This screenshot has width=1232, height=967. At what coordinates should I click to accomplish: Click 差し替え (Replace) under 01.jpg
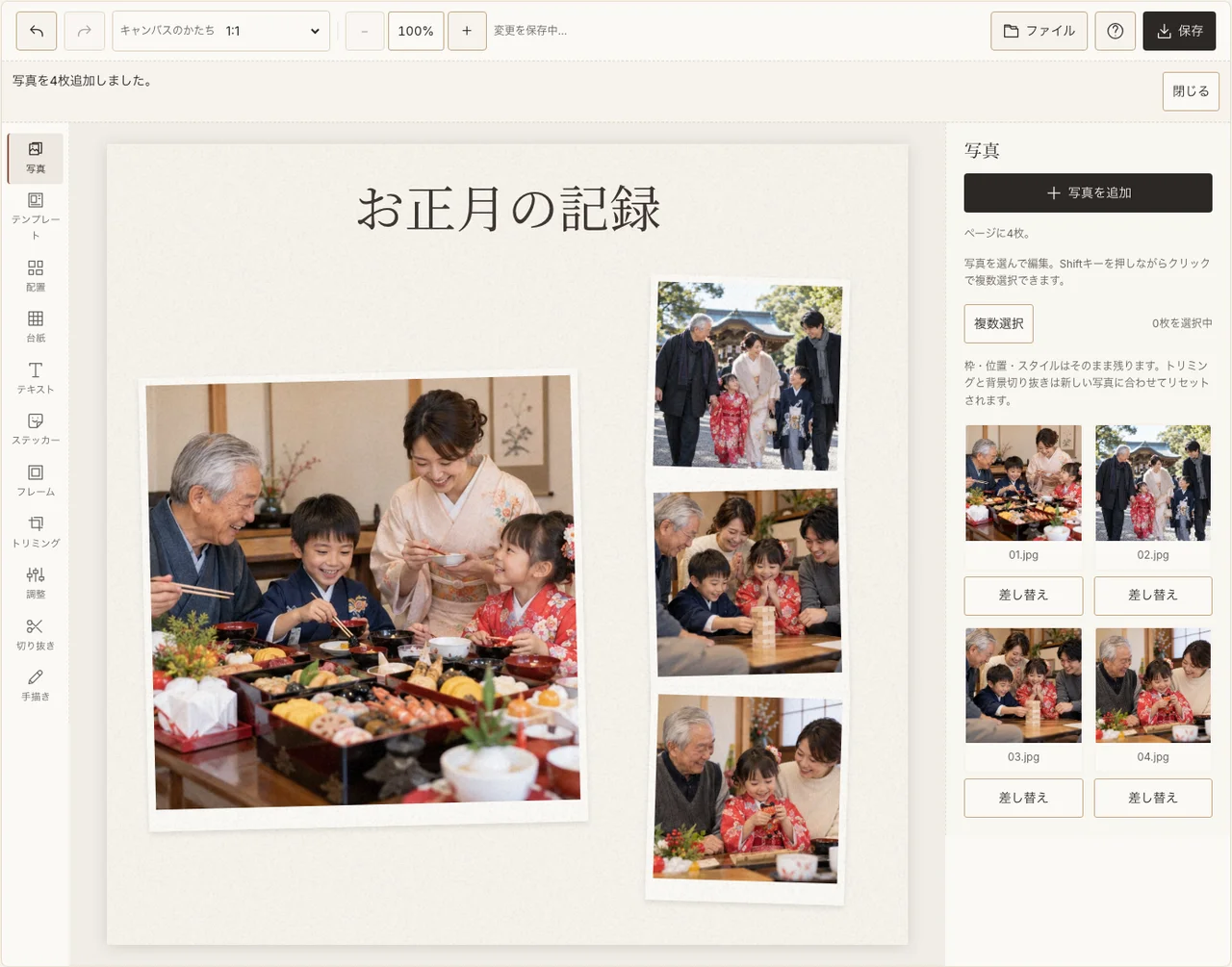tap(1023, 596)
